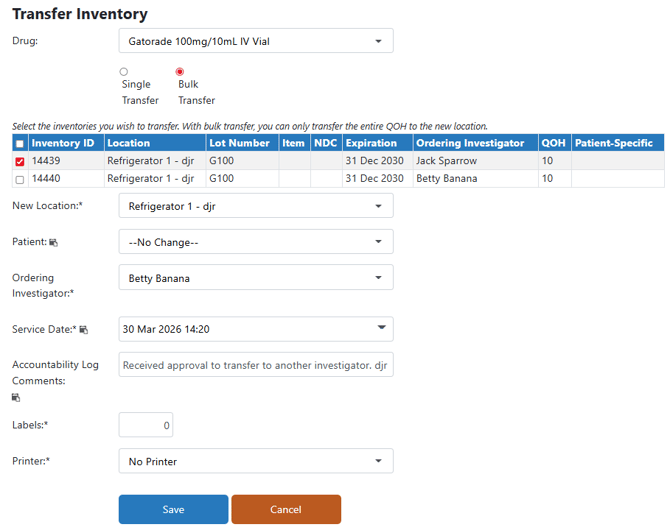Uncheck inventory 14439 checkbox
Image resolution: width=670 pixels, height=530 pixels.
tap(20, 162)
